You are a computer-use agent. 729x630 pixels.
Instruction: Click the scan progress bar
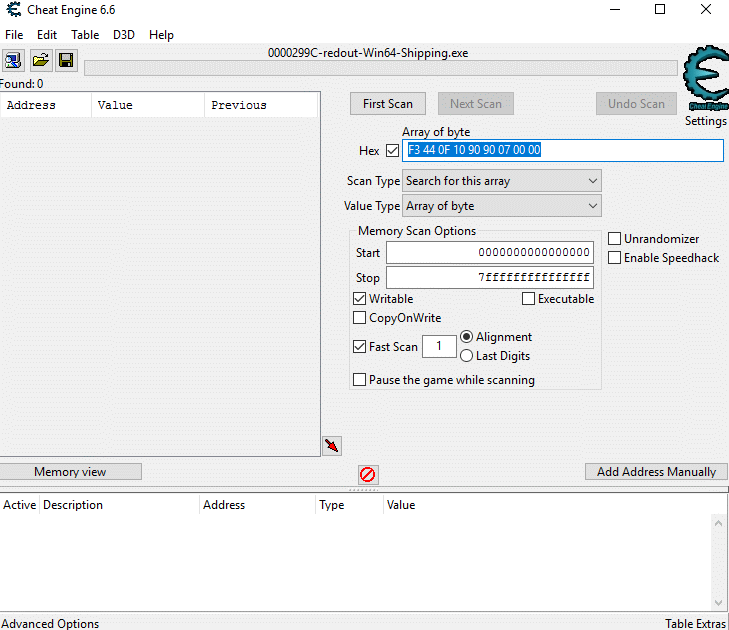[380, 68]
